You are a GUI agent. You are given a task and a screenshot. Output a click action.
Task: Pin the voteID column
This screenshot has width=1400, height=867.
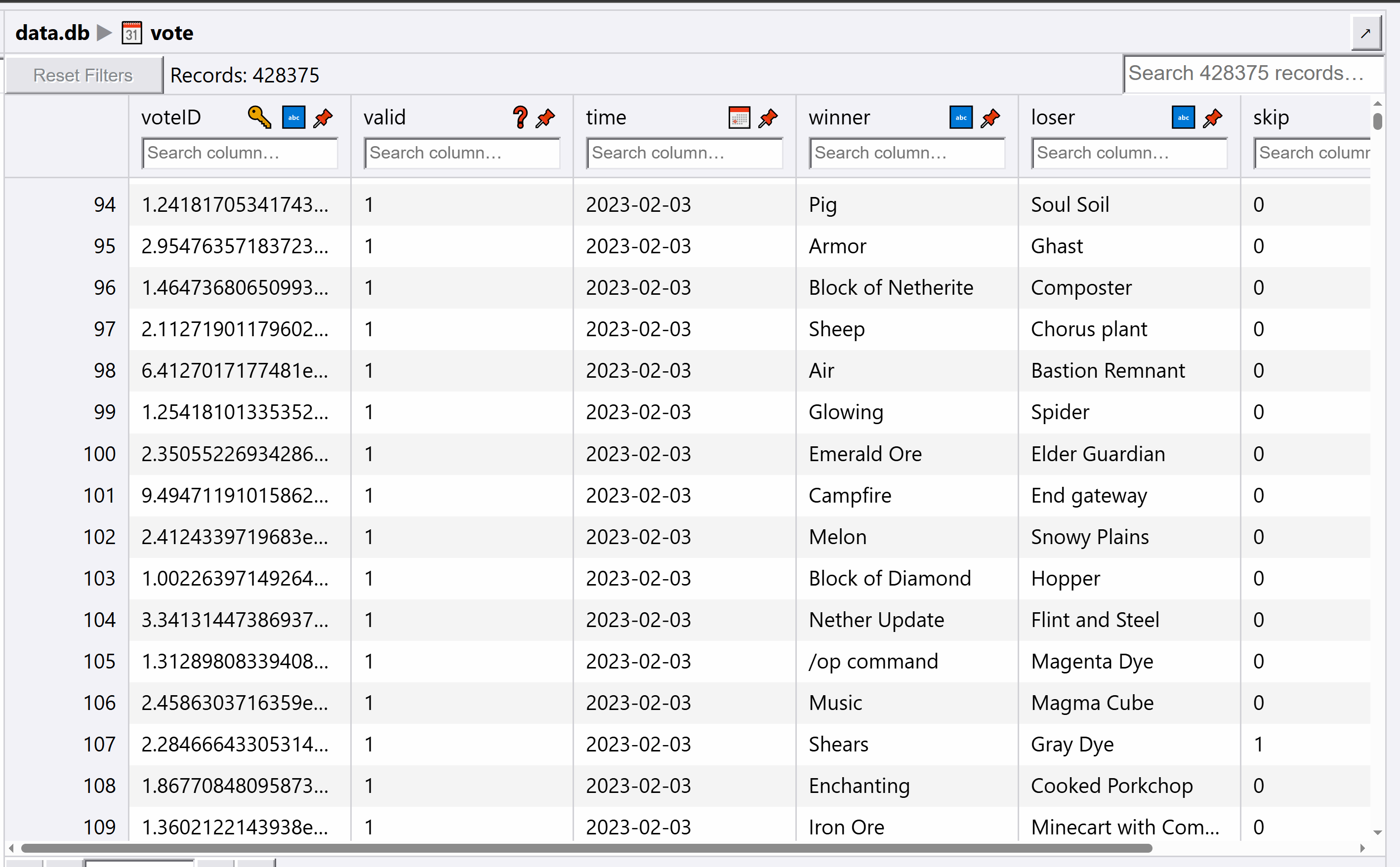(324, 118)
